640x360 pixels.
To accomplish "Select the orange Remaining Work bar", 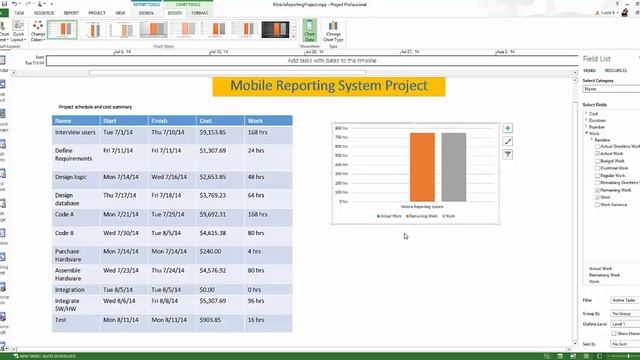I will (422, 167).
